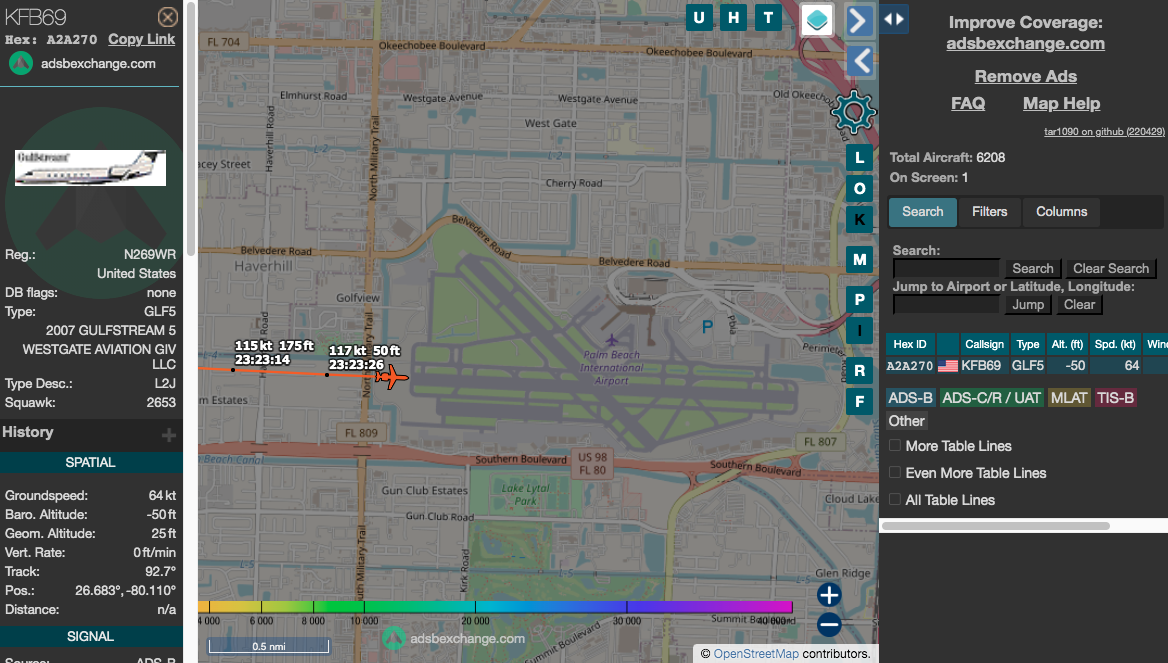Sort table by Type column

[x=1028, y=344]
